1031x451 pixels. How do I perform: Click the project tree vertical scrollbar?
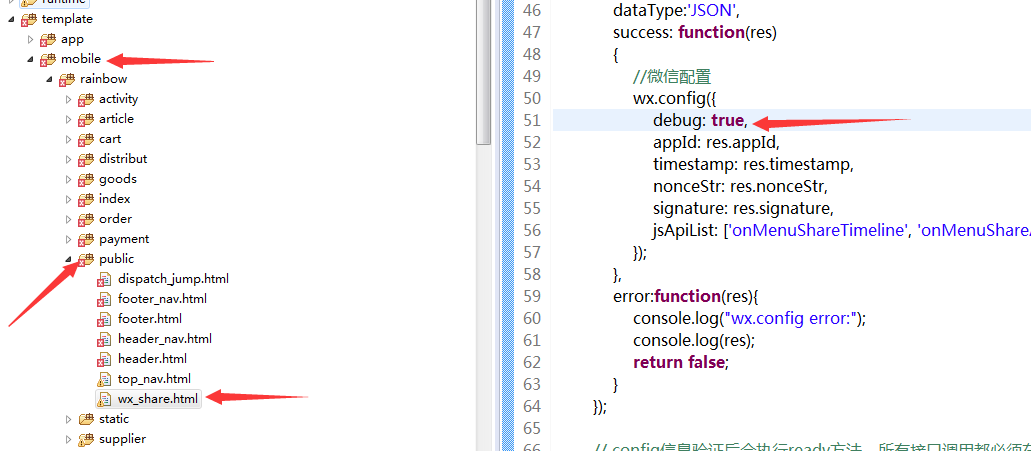[484, 70]
